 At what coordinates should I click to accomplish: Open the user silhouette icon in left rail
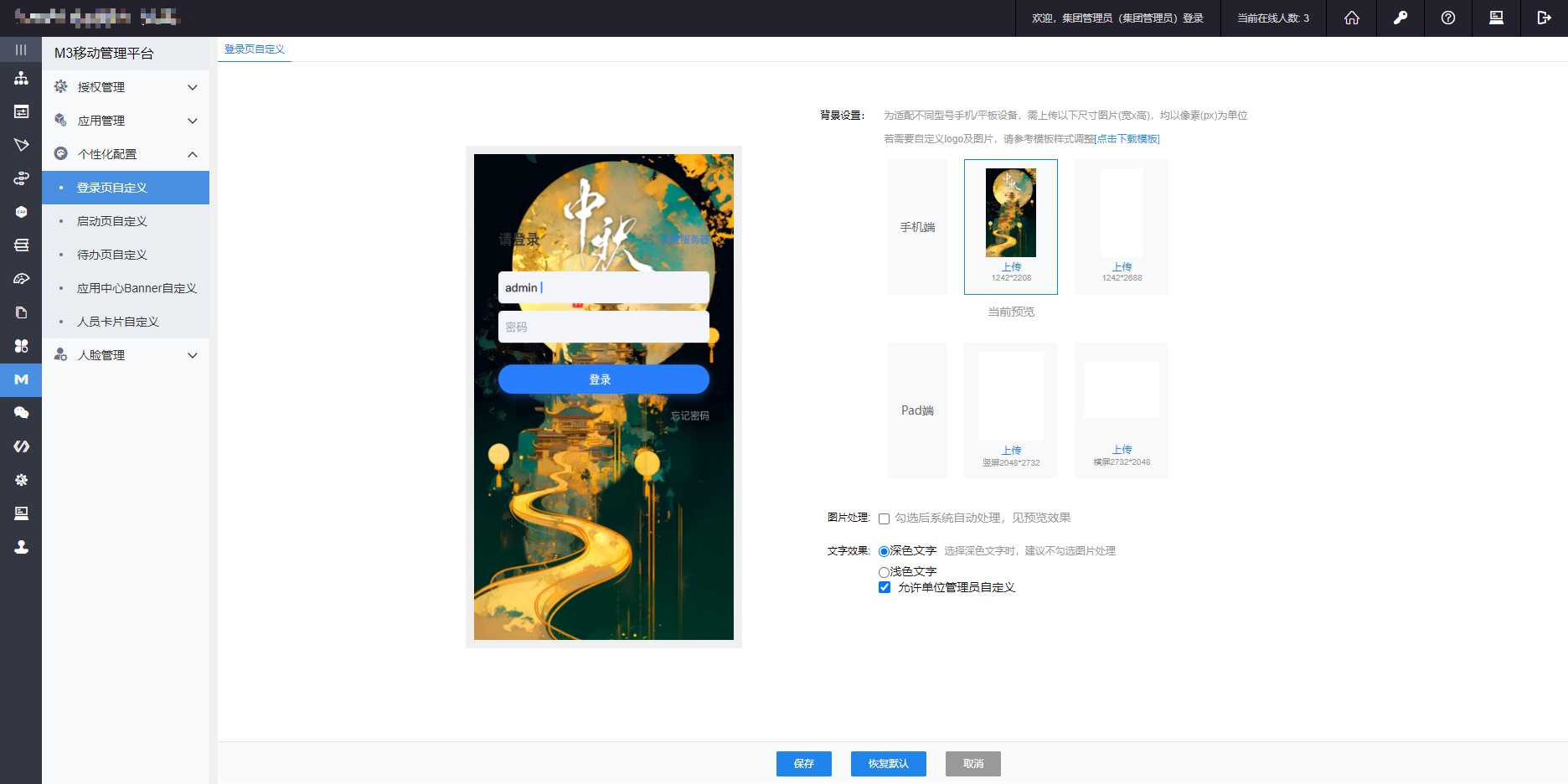[x=21, y=547]
